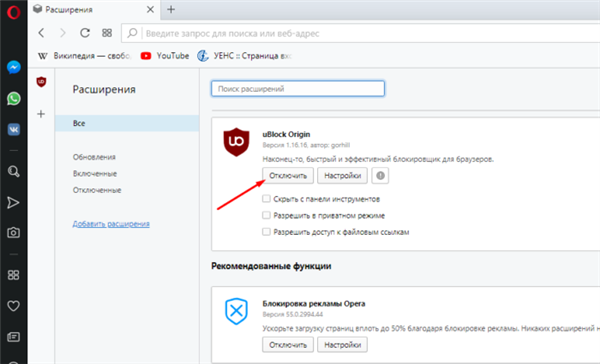Open VK messenger in the sidebar
This screenshot has height=364, width=600.
14,129
